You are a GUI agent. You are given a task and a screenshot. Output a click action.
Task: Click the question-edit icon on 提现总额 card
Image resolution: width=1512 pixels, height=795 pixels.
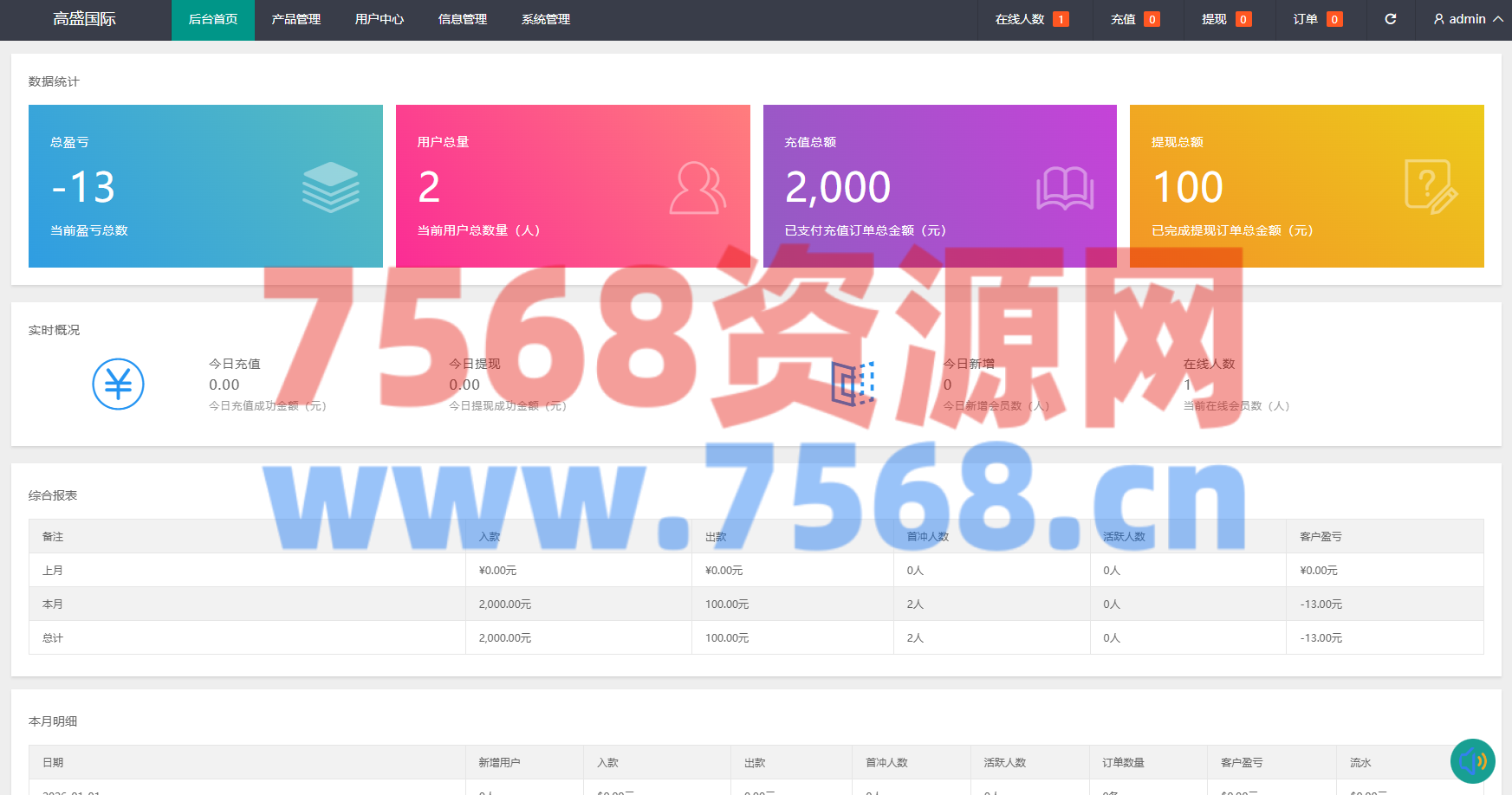pos(1431,186)
